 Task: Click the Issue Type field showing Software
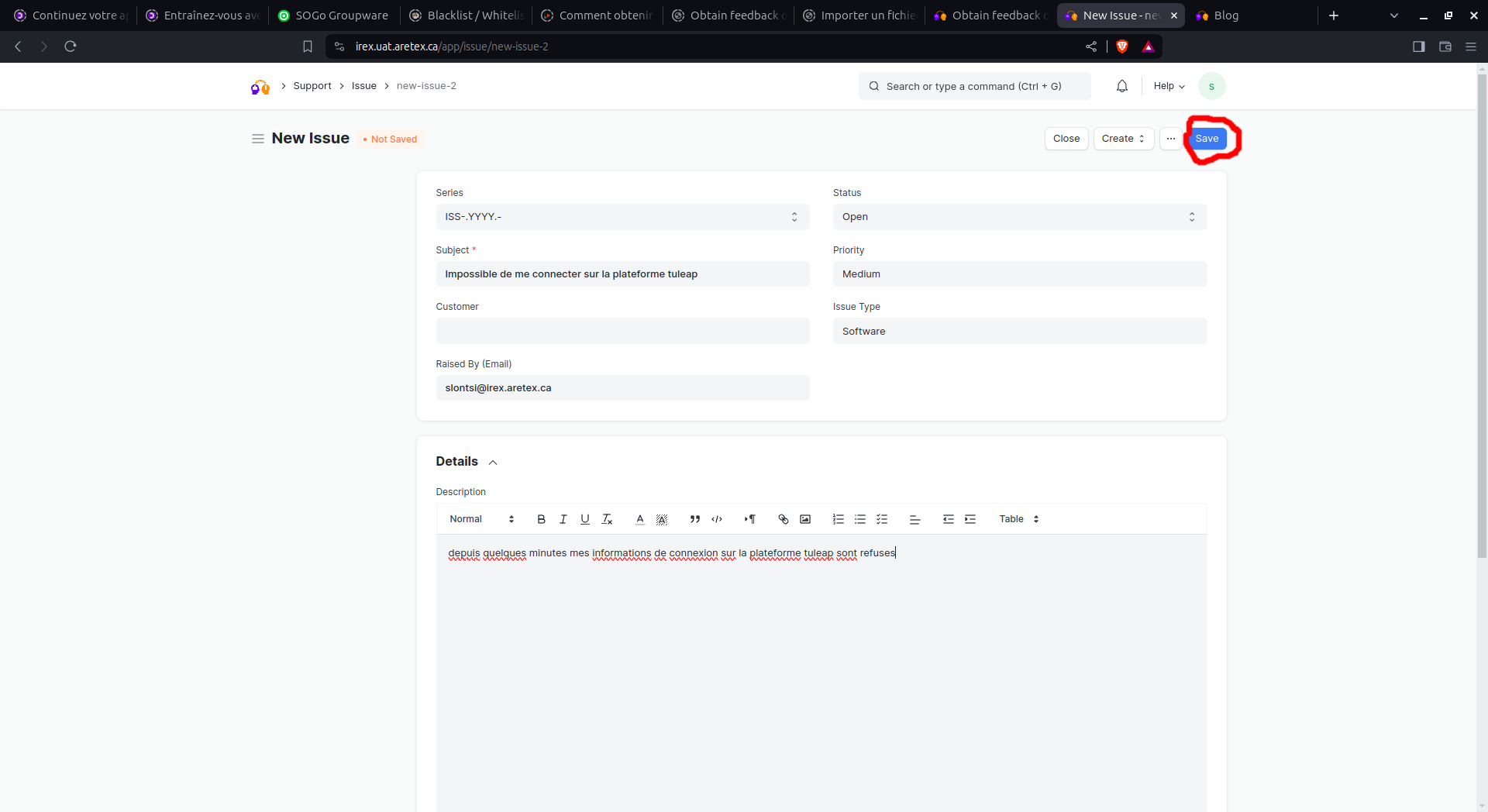click(1020, 331)
